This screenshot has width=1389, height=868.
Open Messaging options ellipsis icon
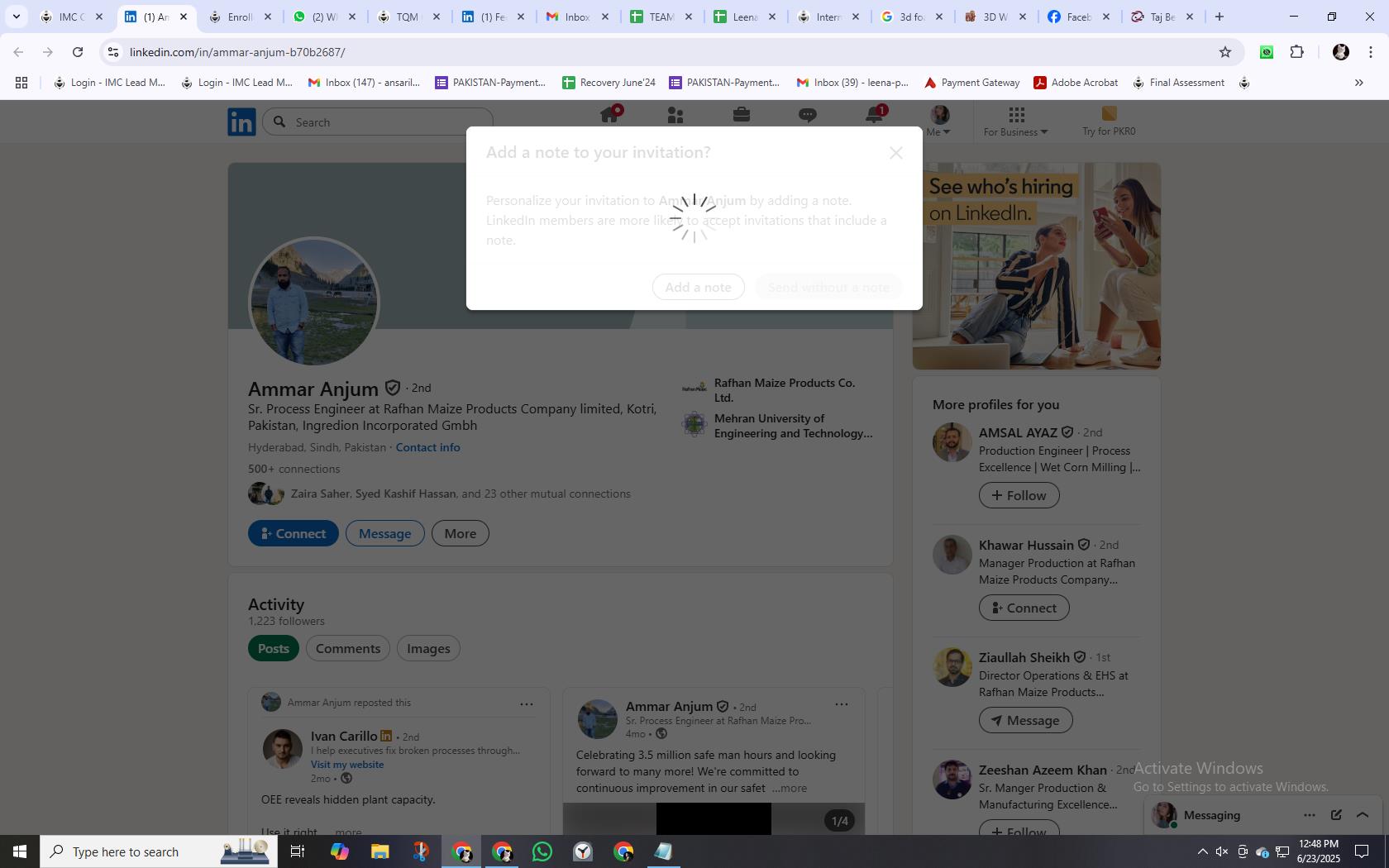coord(1310,815)
